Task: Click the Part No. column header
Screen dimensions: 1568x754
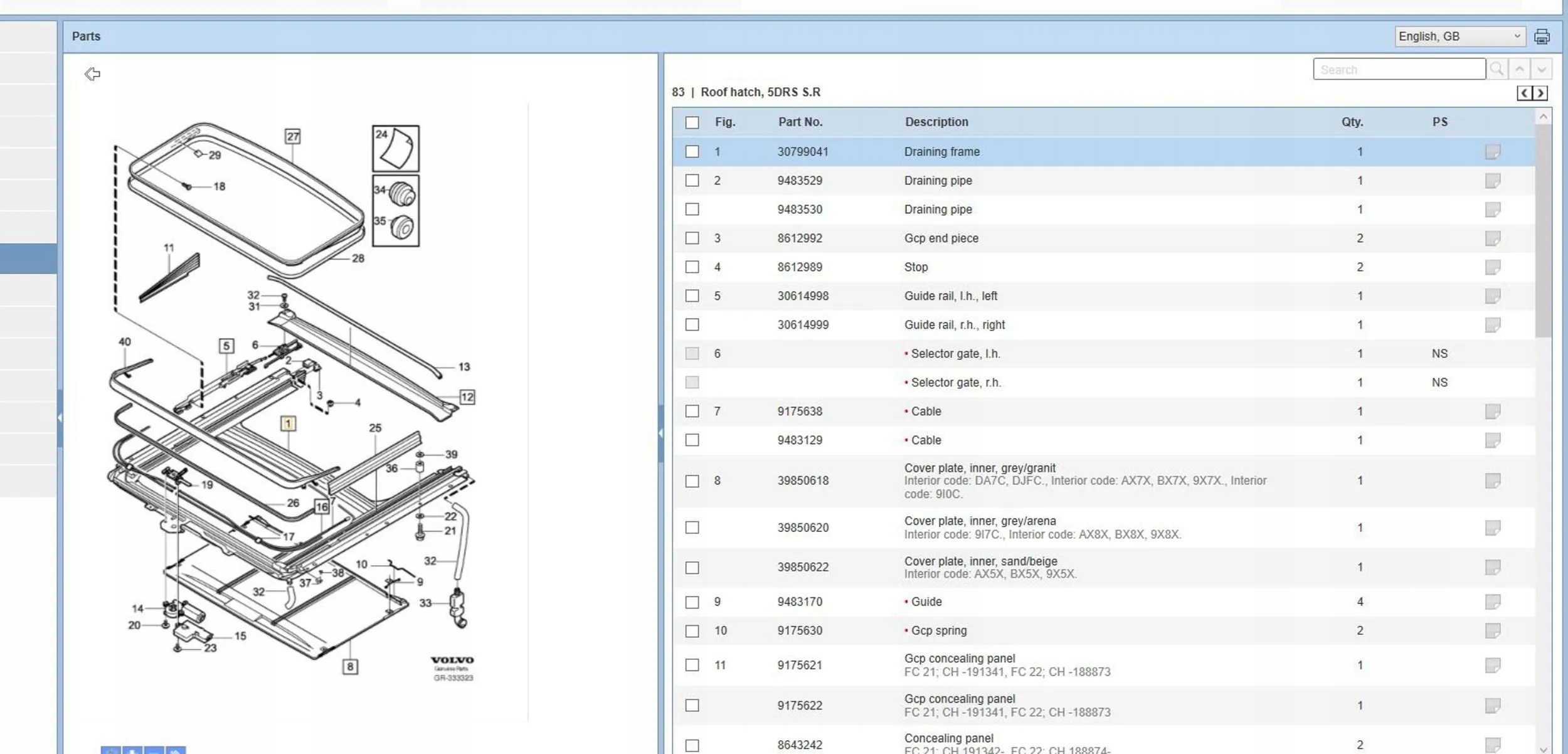Action: pyautogui.click(x=800, y=122)
